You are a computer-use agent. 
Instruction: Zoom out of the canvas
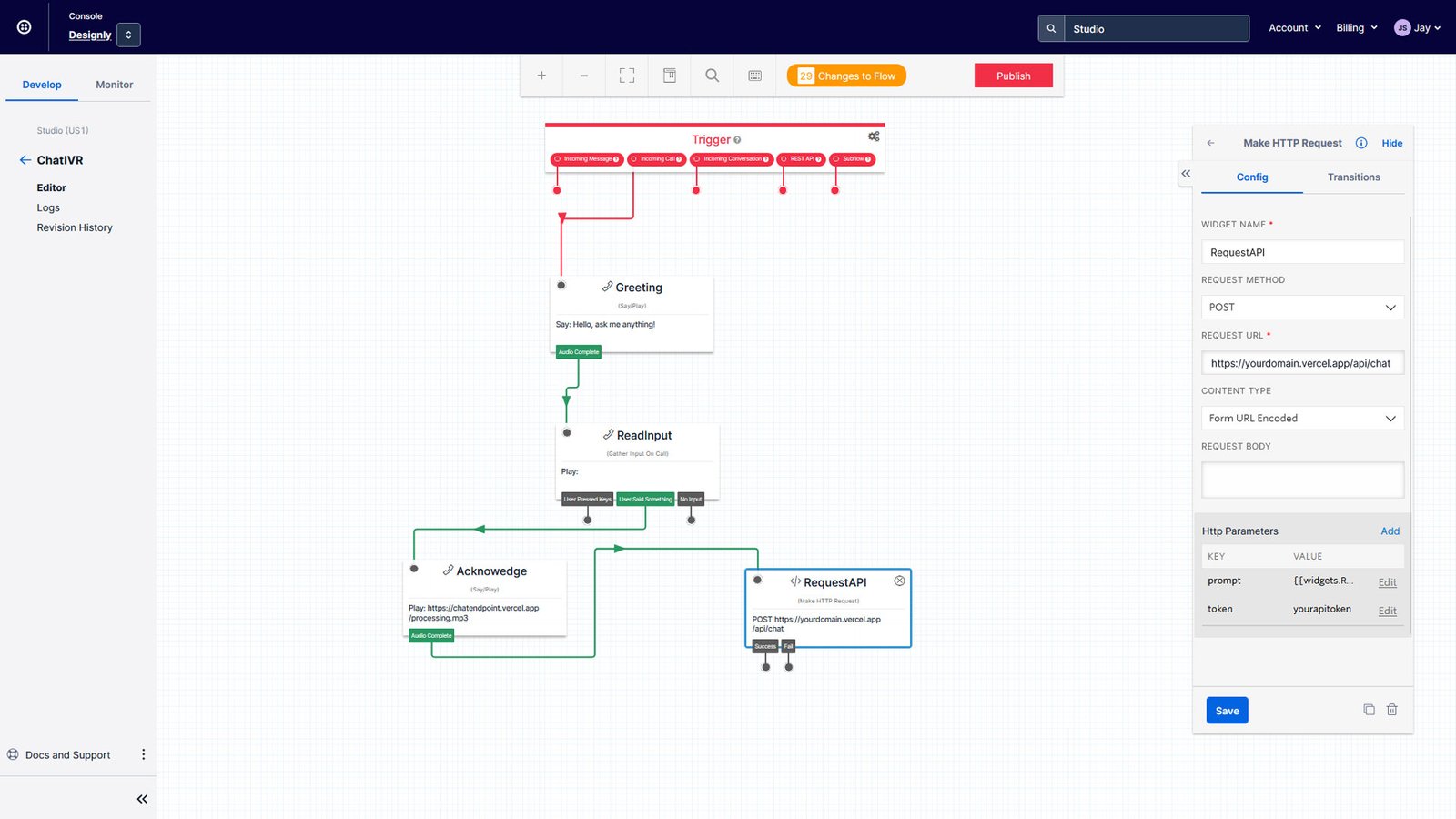point(583,76)
